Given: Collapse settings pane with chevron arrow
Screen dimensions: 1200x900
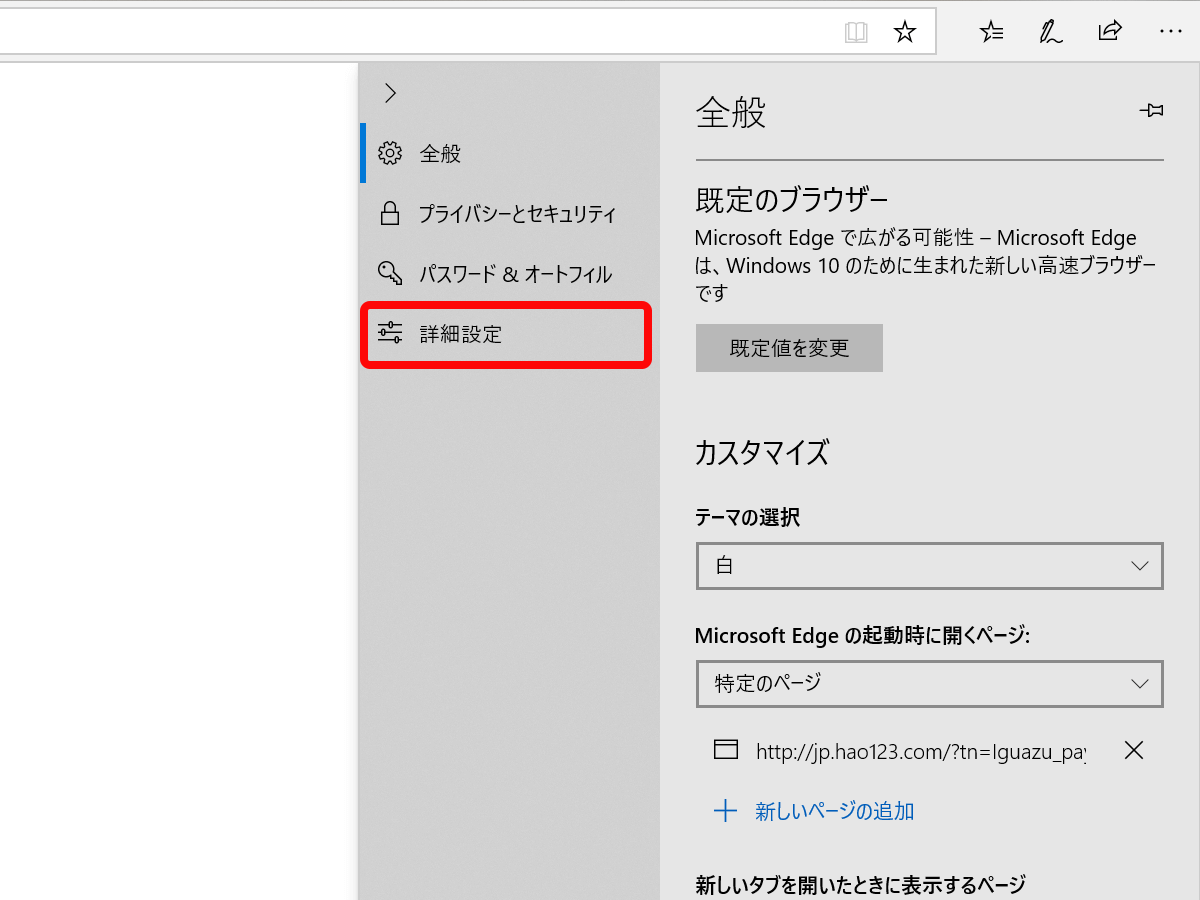Looking at the screenshot, I should tap(390, 93).
